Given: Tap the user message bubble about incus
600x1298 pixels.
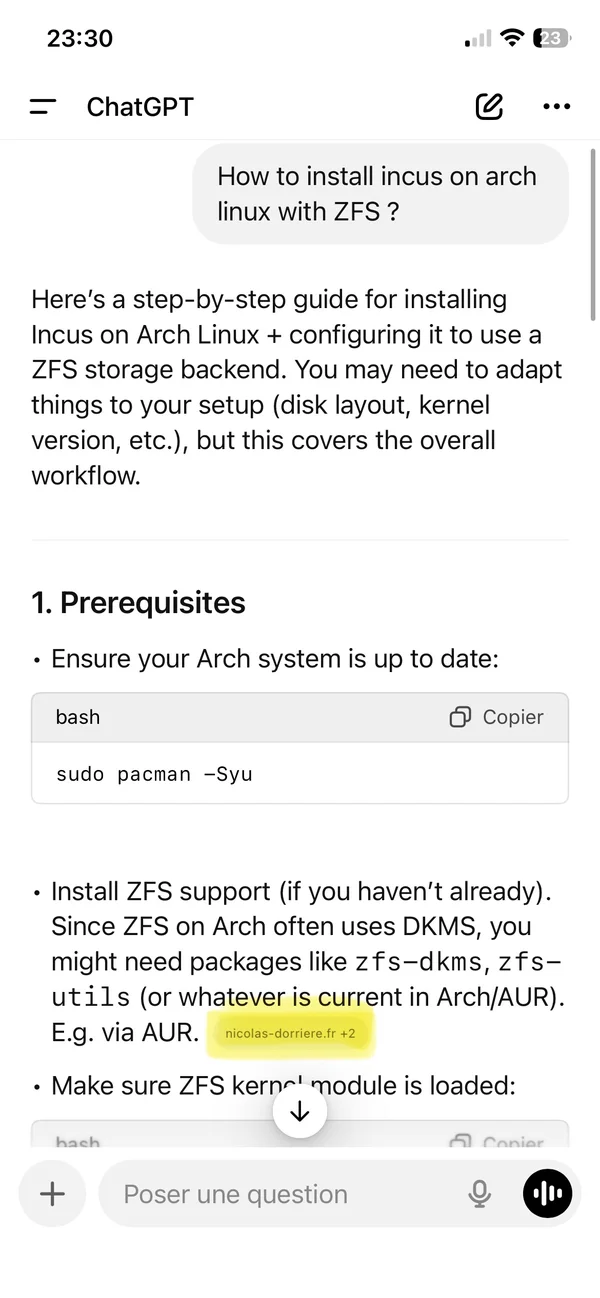Looking at the screenshot, I should pos(380,194).
